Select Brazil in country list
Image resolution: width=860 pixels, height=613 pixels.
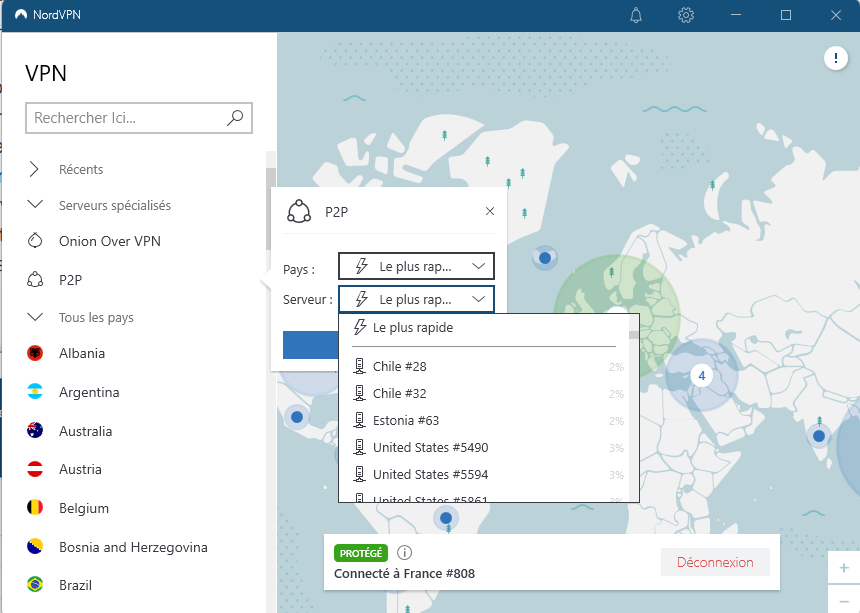(134, 584)
